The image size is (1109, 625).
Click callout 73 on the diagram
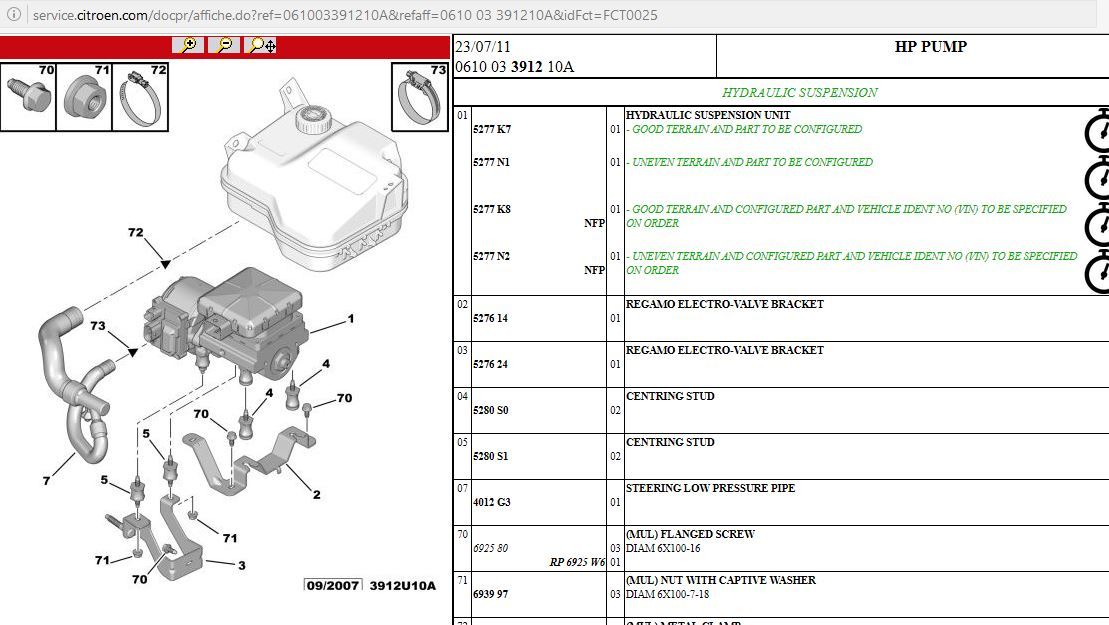point(98,326)
